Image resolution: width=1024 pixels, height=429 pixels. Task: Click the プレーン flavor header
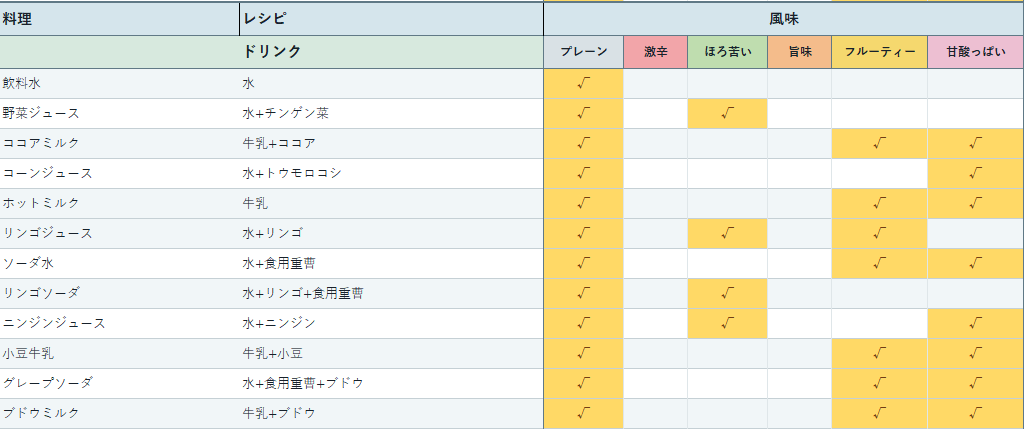coord(584,52)
